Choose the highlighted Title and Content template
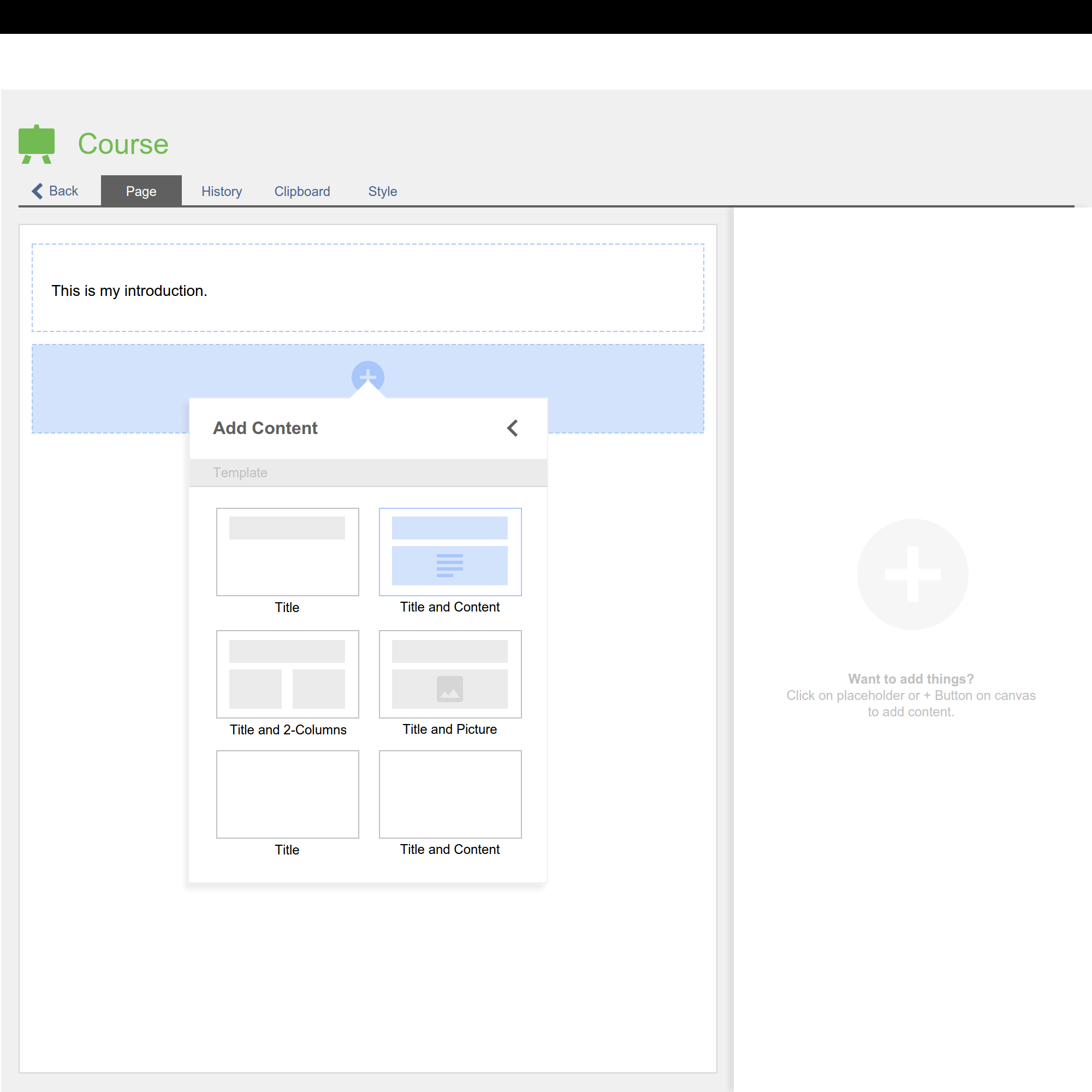This screenshot has height=1092, width=1092. pos(450,551)
